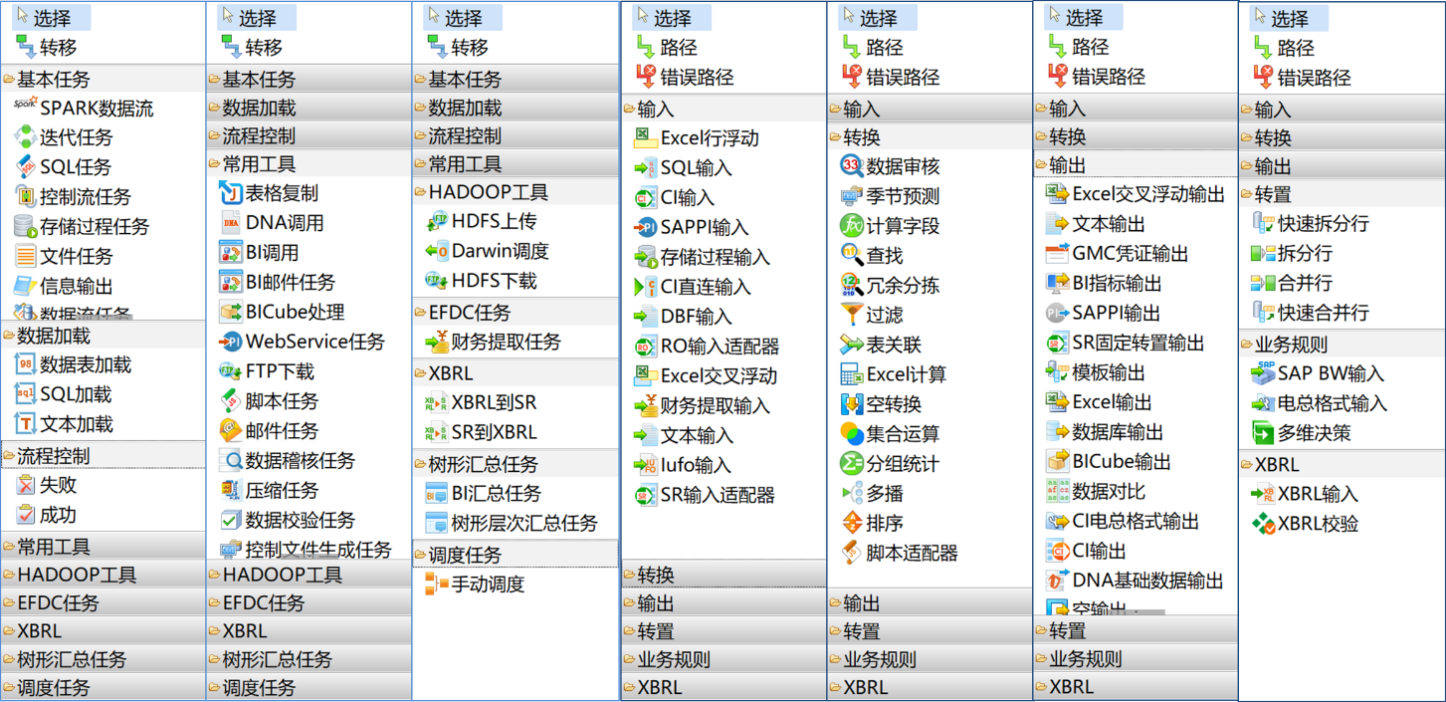Select the 数据对比 icon
The image size is (1446, 702).
1057,491
